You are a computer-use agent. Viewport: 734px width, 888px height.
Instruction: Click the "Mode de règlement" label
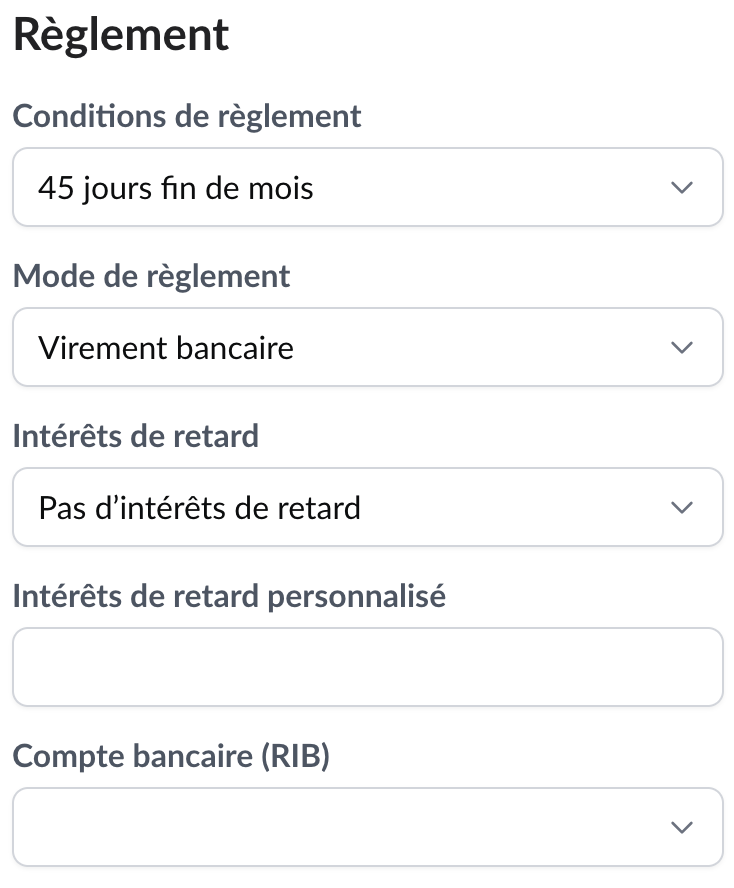coord(151,276)
